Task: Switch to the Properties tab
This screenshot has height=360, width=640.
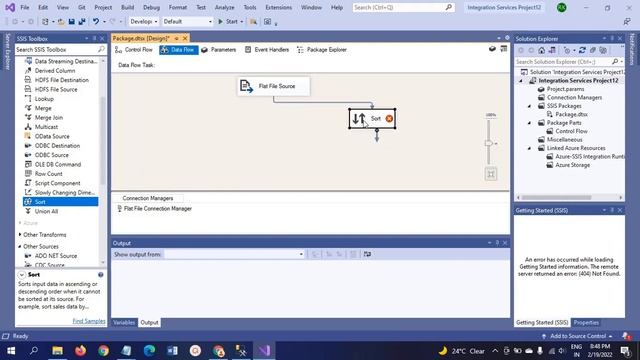Action: pyautogui.click(x=586, y=322)
